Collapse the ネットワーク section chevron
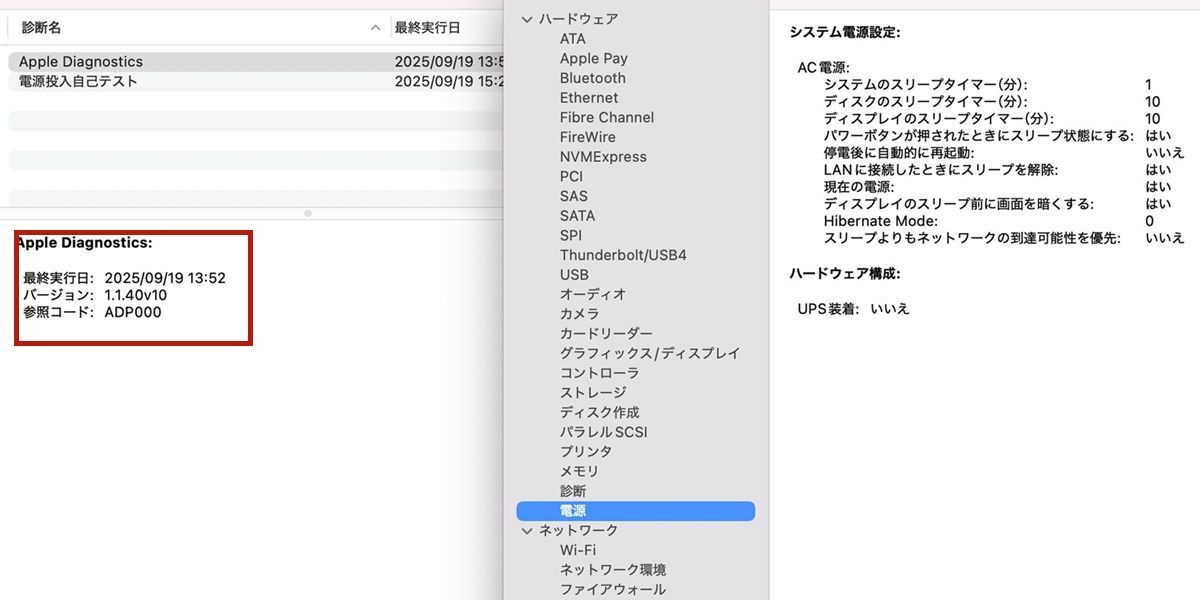1200x600 pixels. [x=527, y=531]
